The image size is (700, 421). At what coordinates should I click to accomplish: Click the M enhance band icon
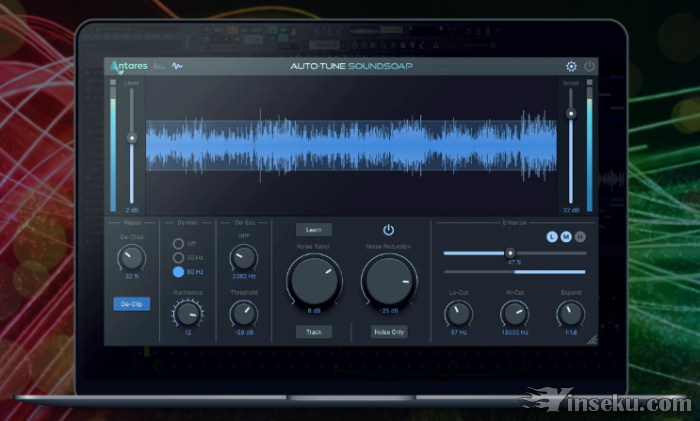click(x=565, y=236)
